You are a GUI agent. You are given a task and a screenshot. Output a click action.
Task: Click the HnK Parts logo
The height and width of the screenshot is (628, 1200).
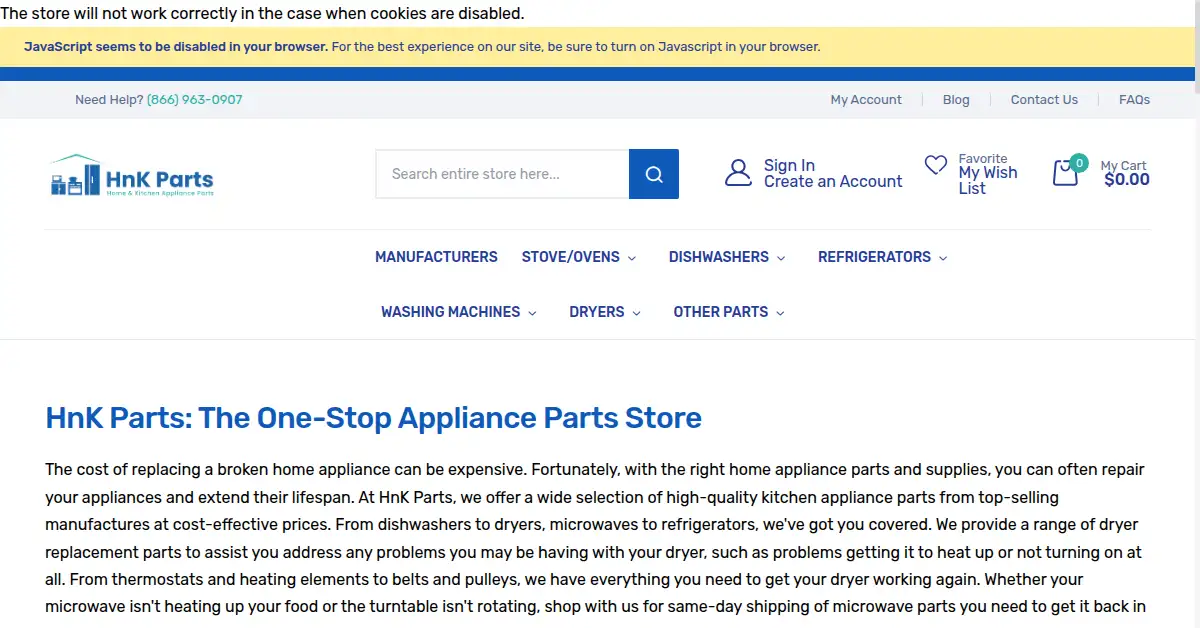[132, 175]
